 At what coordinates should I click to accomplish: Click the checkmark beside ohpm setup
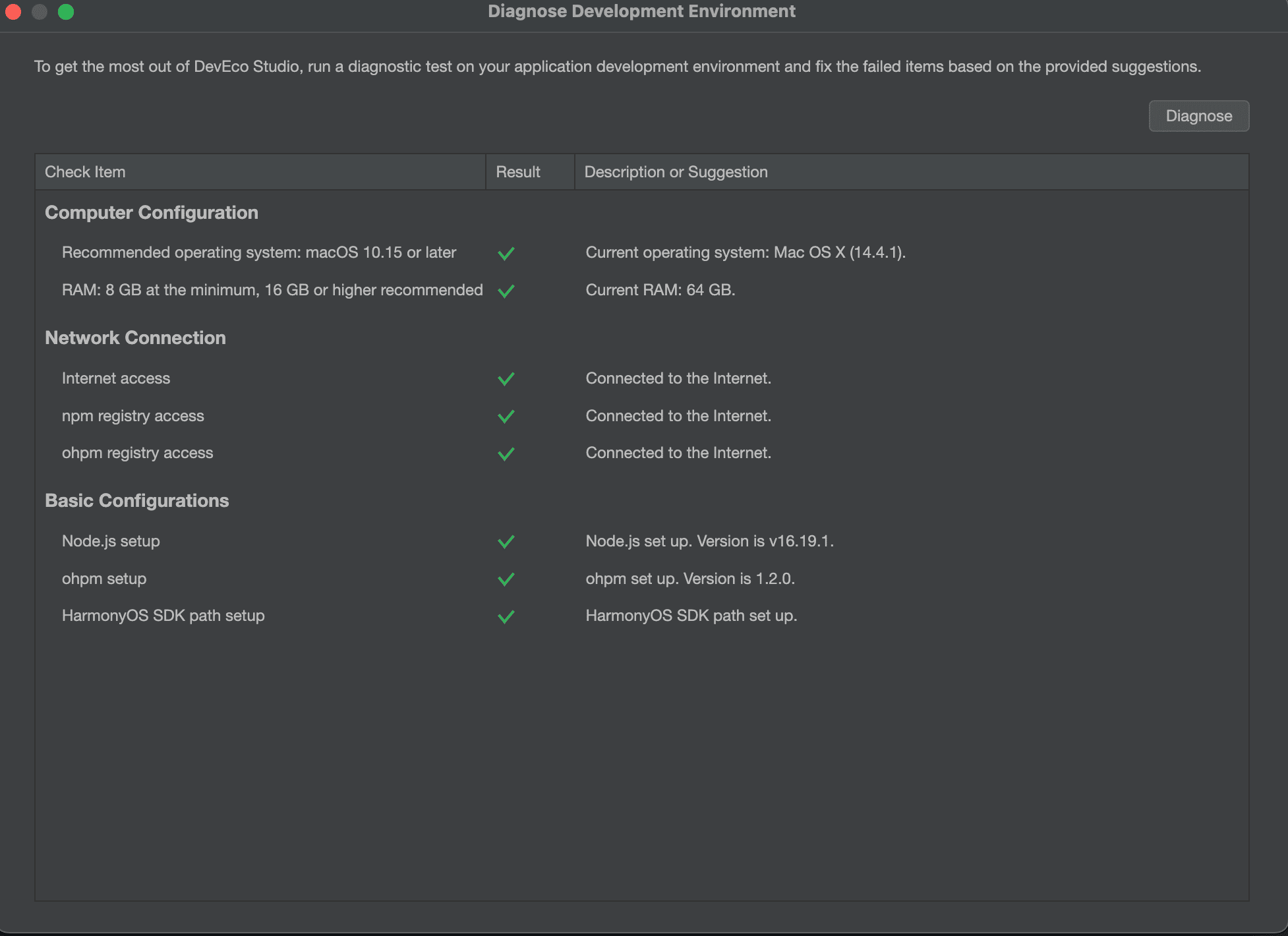(506, 579)
